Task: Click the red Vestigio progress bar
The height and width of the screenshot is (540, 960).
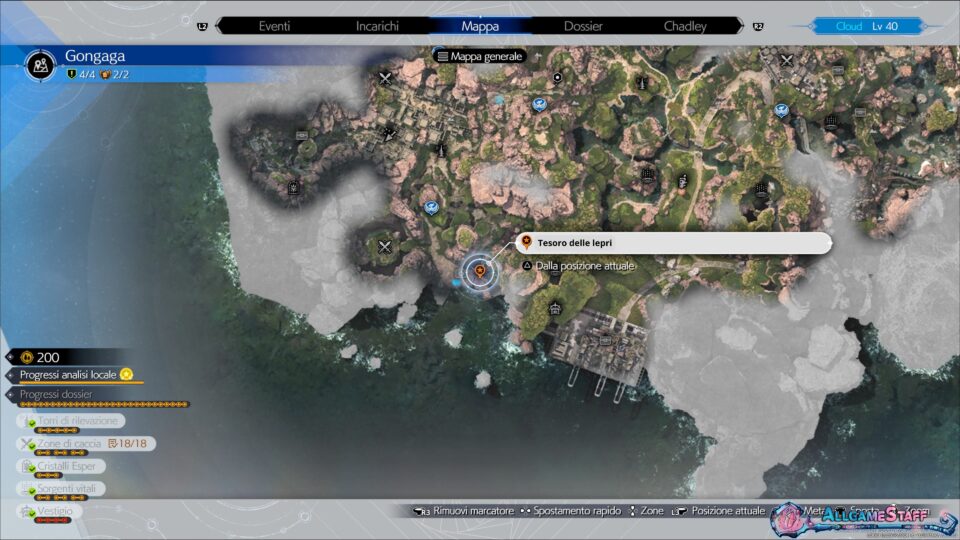Action: coord(53,520)
